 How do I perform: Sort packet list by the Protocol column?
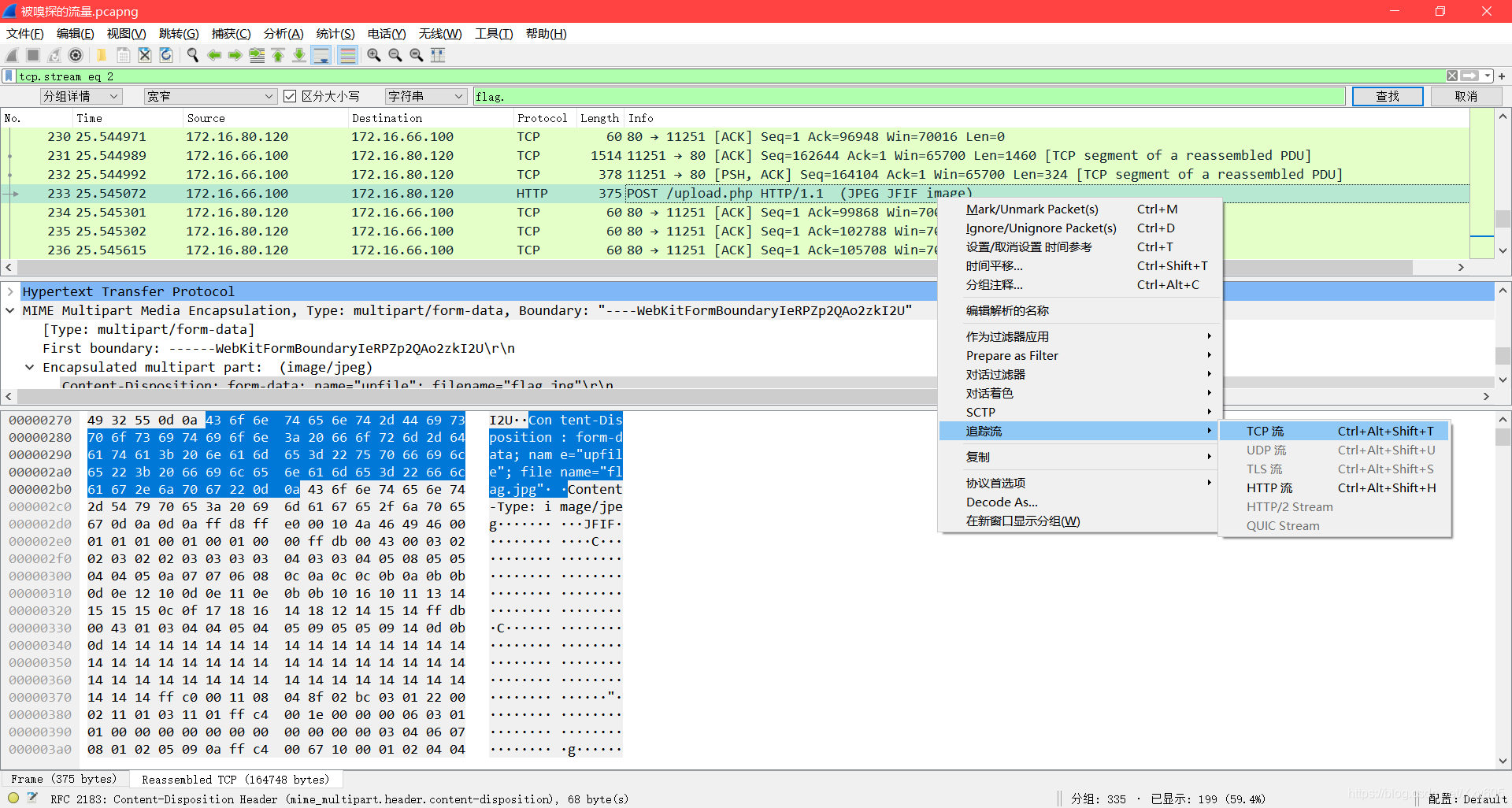coord(543,118)
